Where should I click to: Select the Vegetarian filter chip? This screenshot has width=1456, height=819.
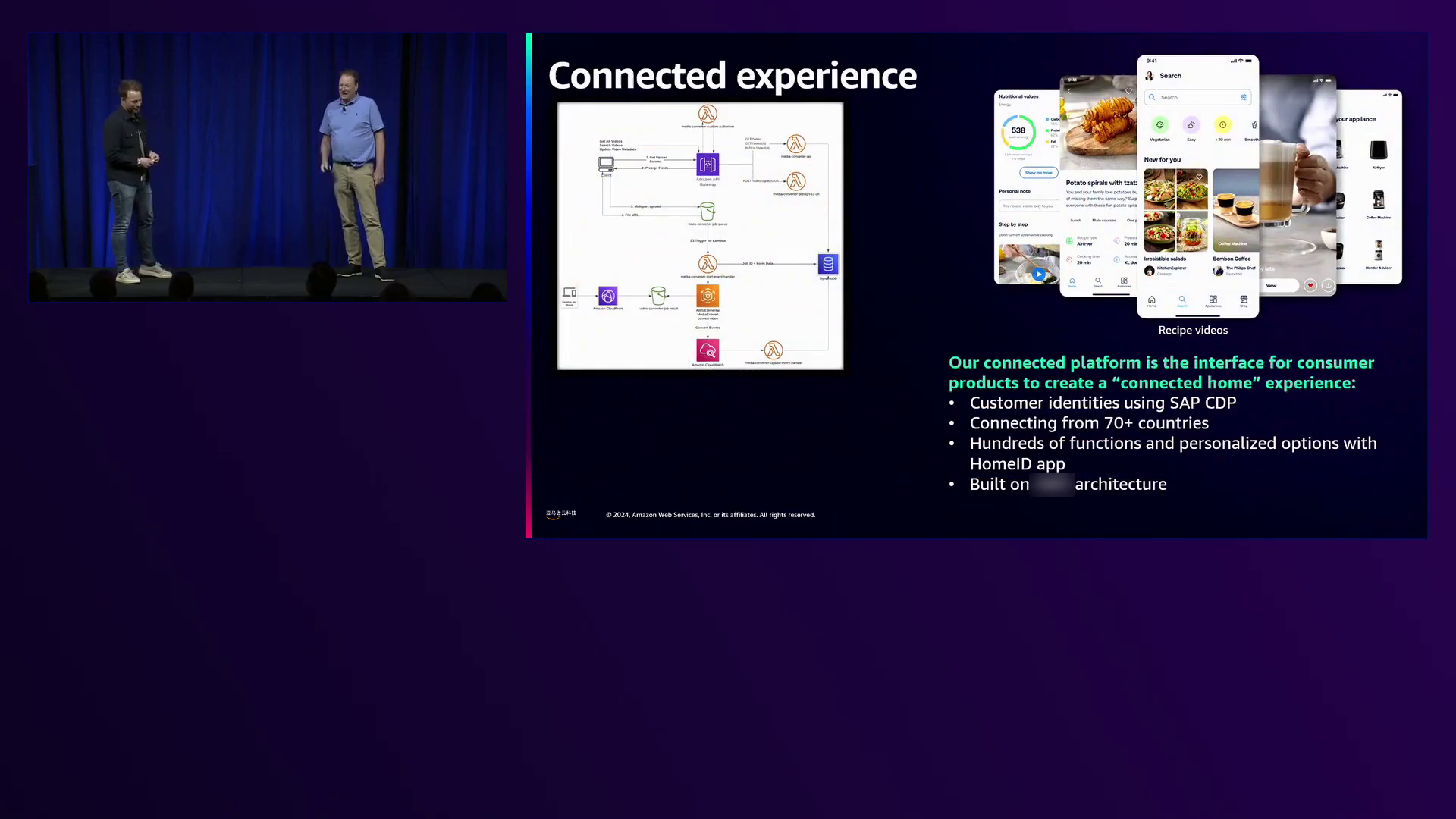click(x=1159, y=126)
